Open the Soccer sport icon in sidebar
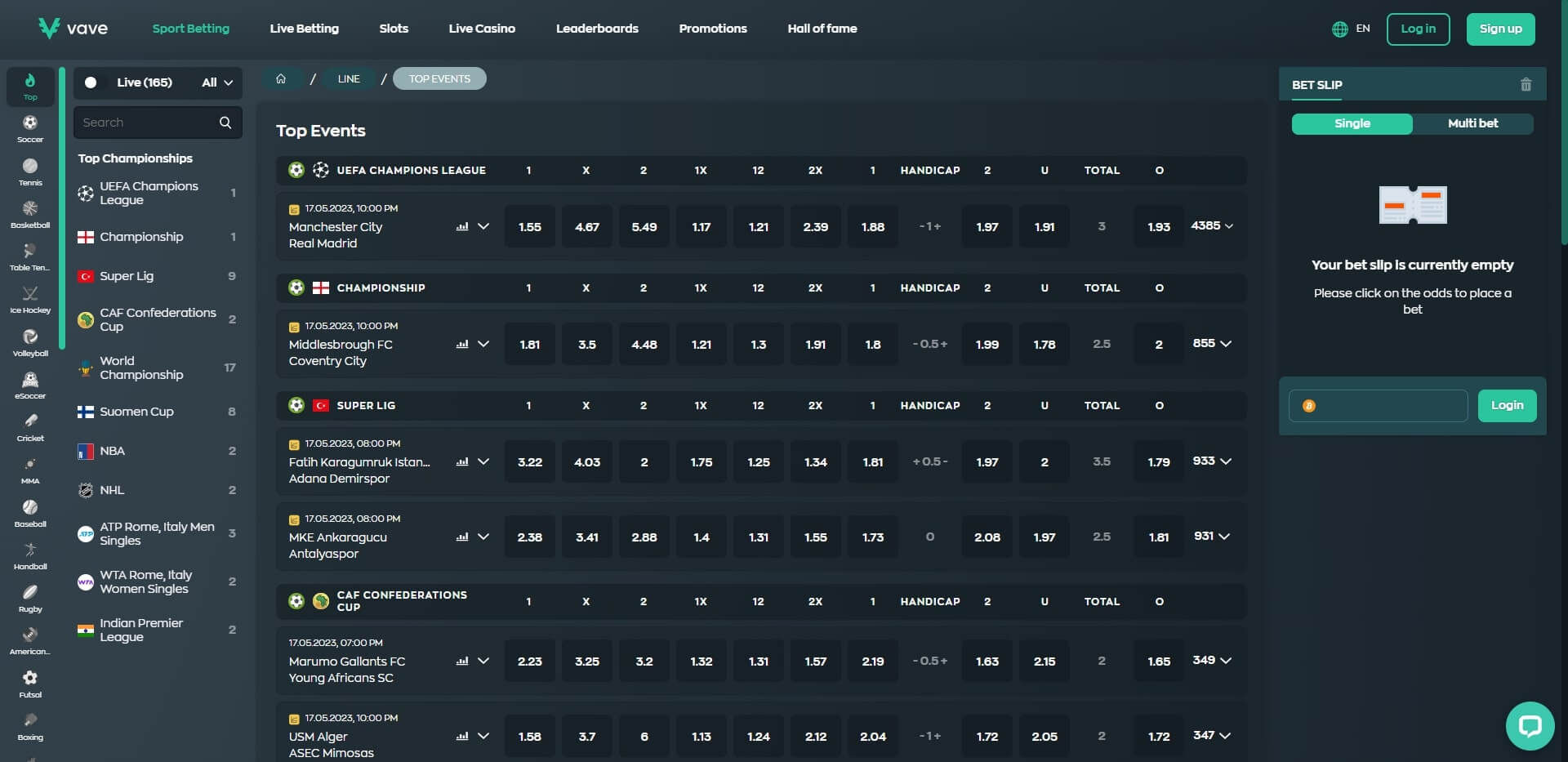The image size is (1568, 762). (x=30, y=128)
